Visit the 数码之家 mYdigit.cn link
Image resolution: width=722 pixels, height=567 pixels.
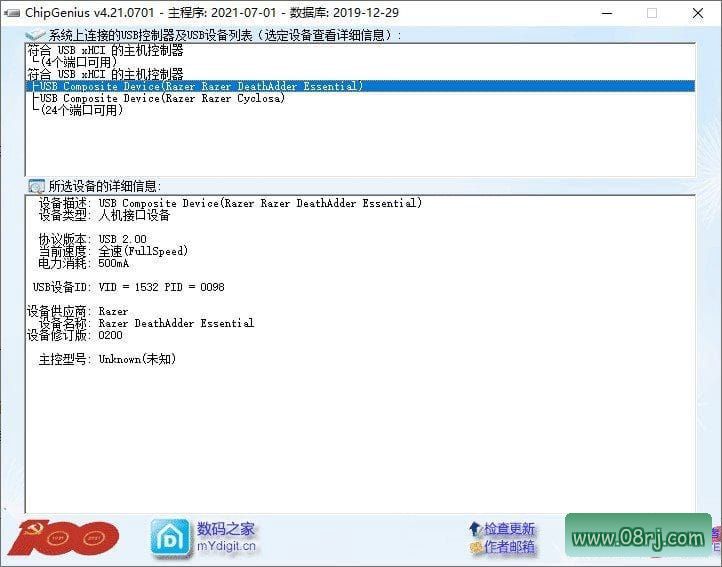226,537
